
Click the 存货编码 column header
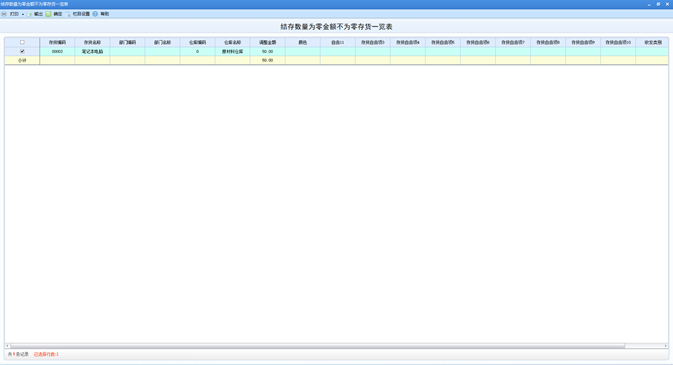click(57, 42)
